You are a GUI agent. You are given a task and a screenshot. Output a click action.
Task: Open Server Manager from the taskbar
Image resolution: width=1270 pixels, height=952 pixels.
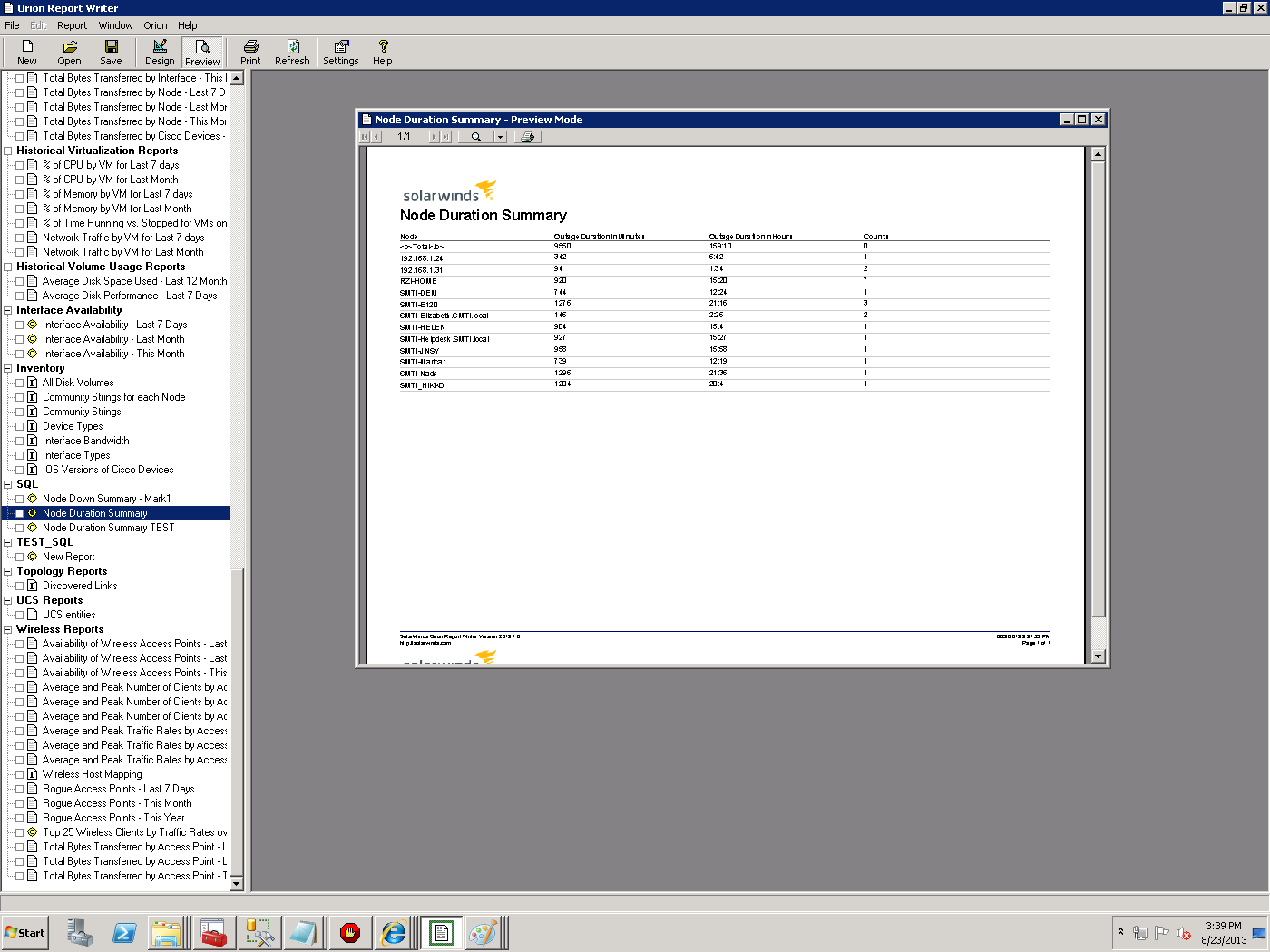tap(80, 933)
